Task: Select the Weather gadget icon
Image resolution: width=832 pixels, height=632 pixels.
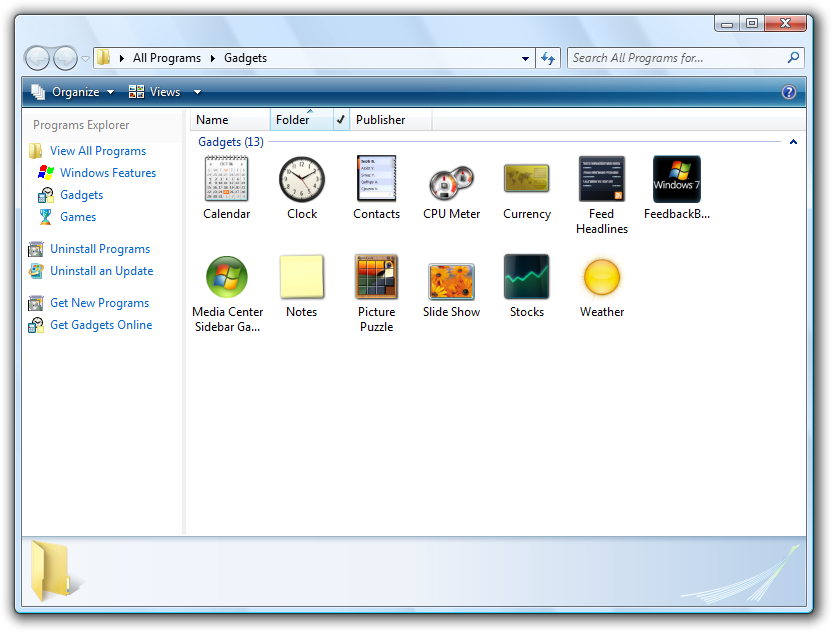Action: 602,277
